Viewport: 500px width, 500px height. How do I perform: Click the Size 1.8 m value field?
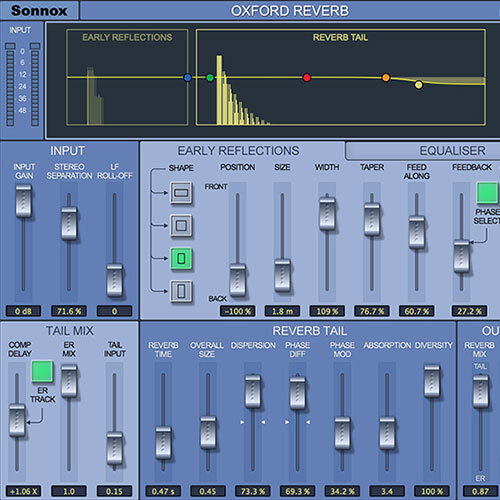[282, 311]
